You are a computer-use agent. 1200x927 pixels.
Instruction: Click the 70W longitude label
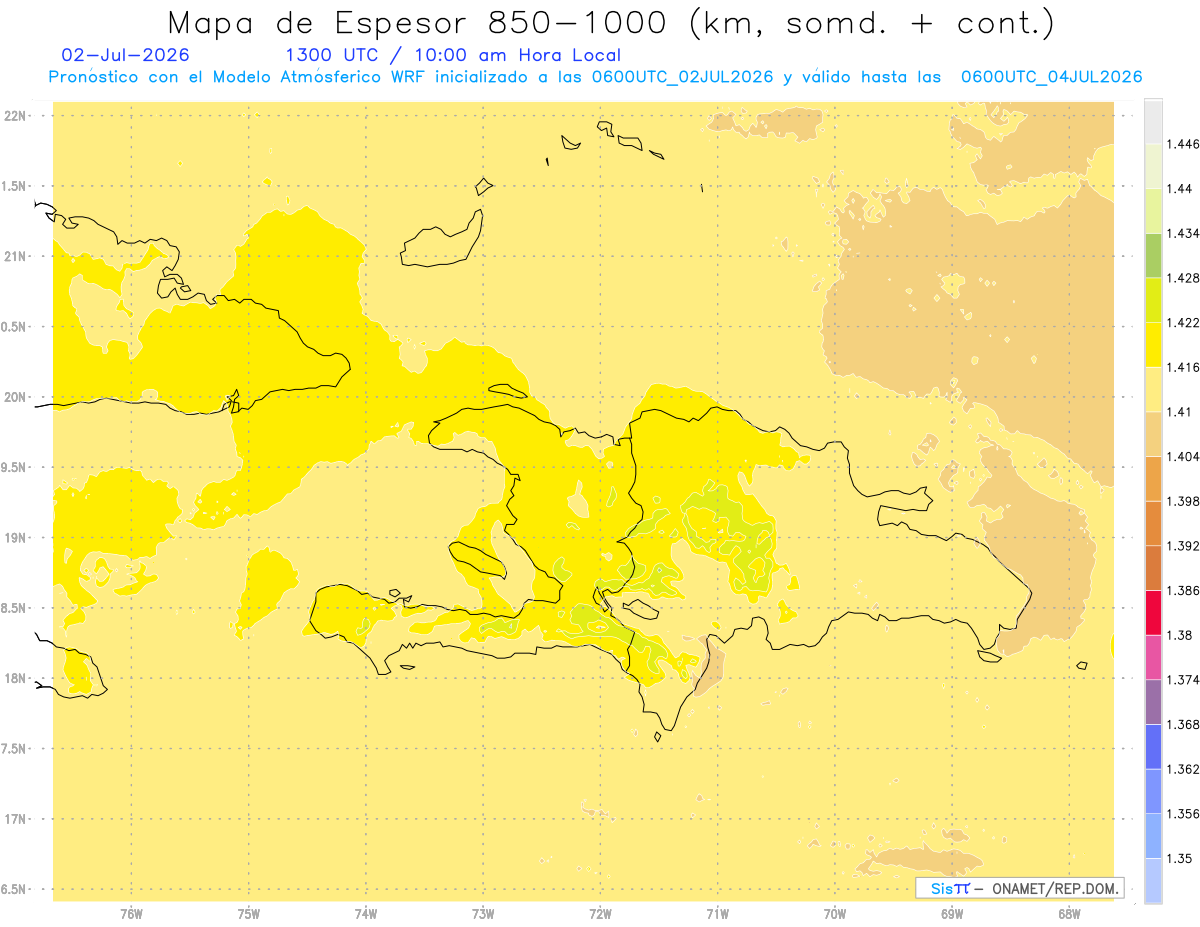click(x=835, y=914)
